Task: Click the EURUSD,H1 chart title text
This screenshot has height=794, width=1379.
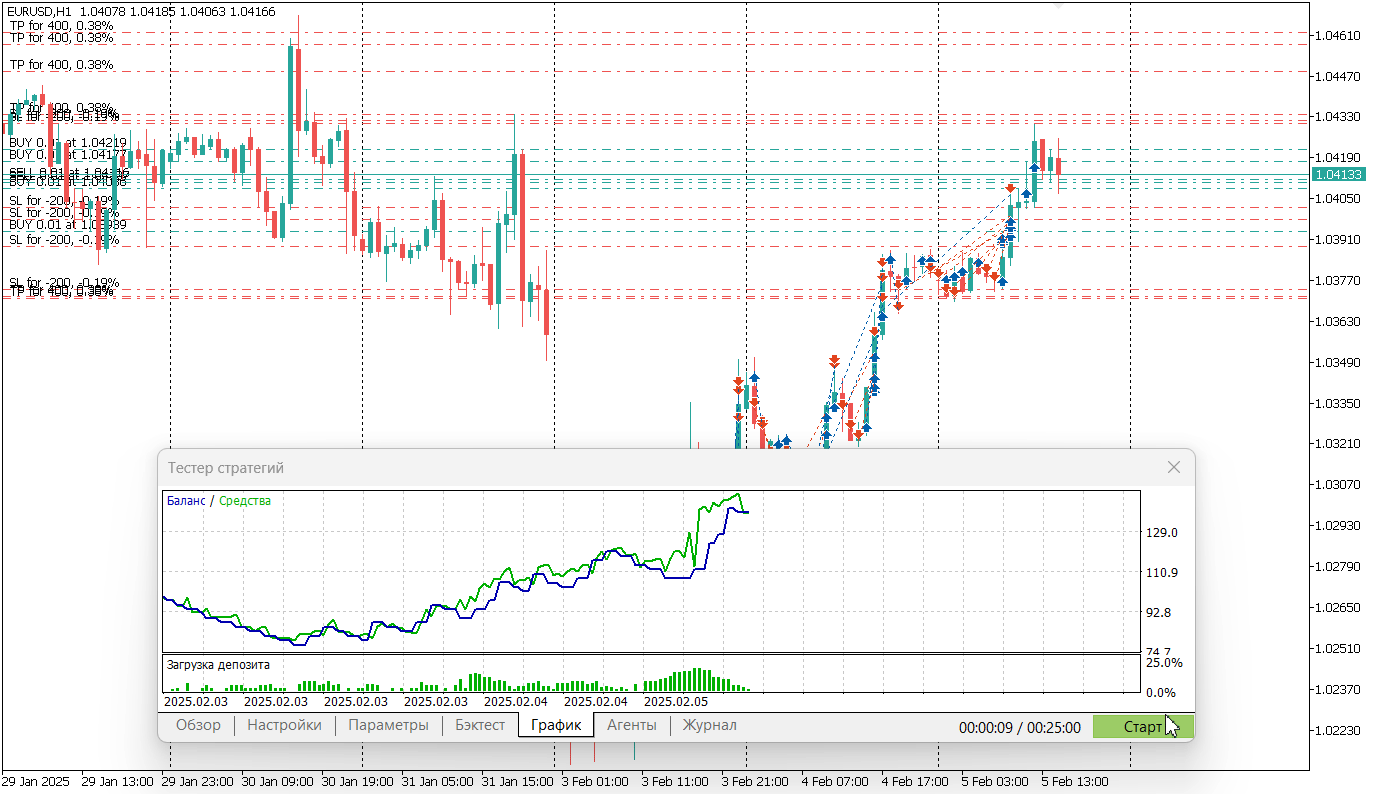Action: pos(34,11)
